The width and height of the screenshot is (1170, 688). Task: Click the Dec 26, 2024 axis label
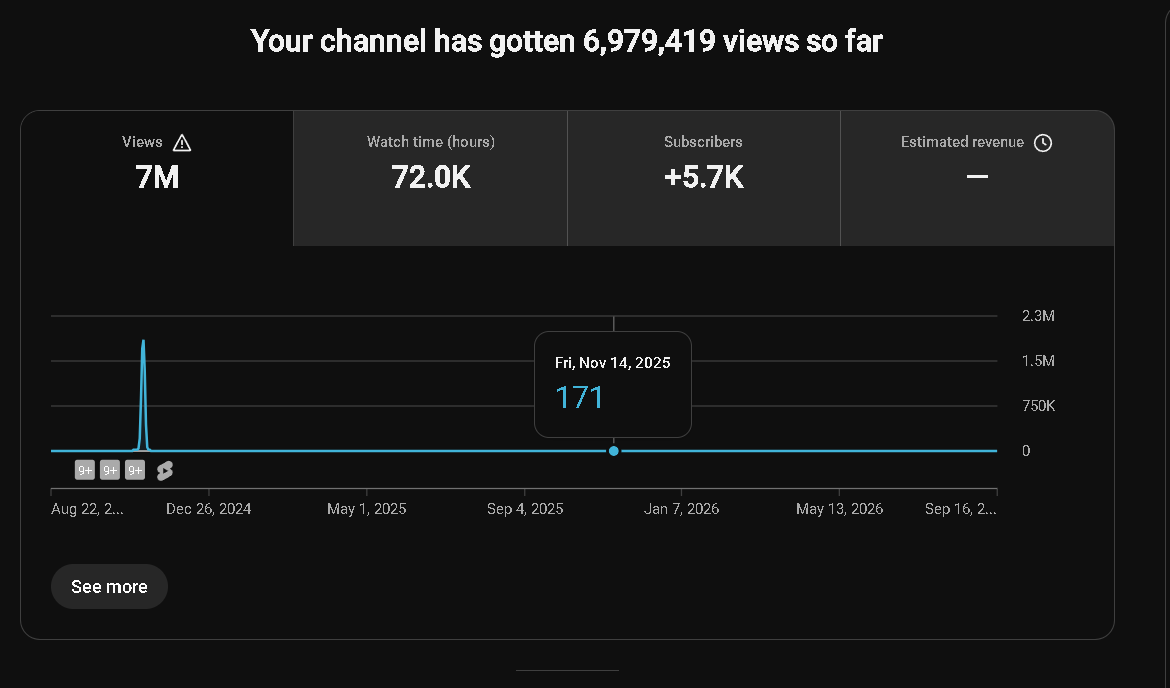coord(208,509)
